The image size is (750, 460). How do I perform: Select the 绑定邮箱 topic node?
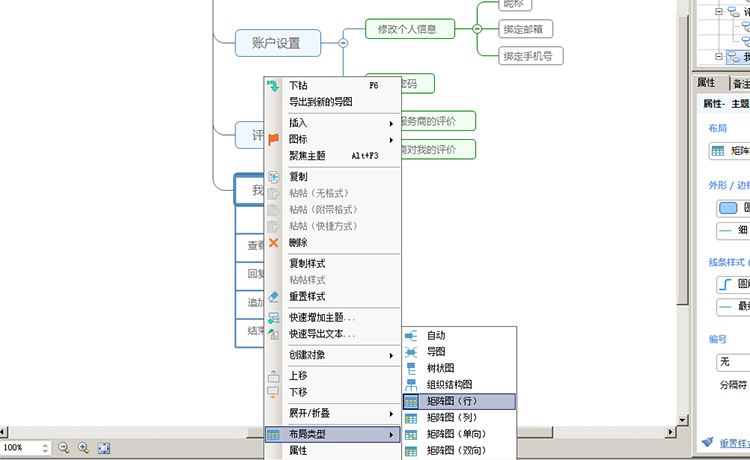coord(525,29)
